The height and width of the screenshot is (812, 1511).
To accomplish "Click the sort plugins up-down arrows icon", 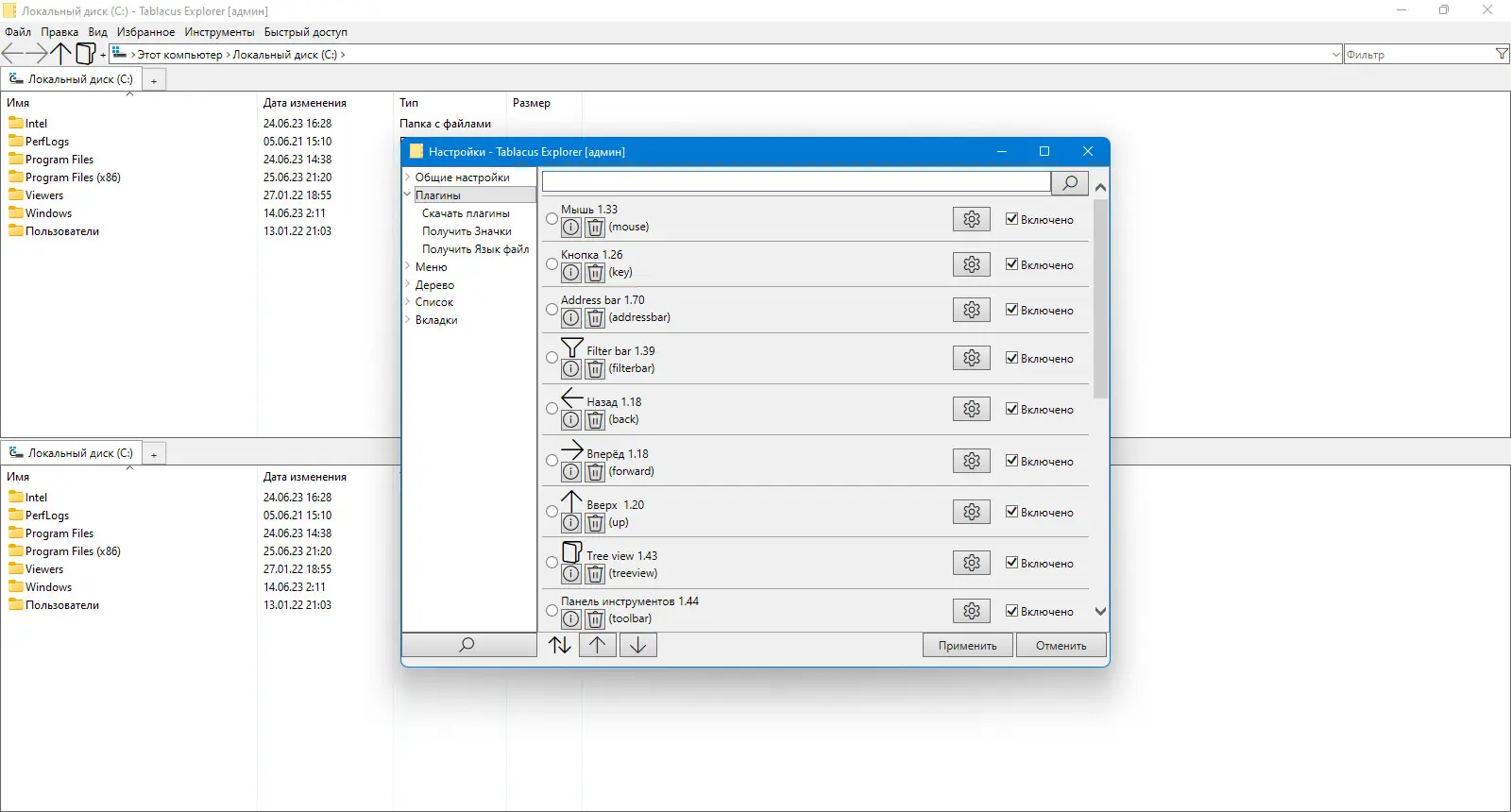I will tap(560, 645).
